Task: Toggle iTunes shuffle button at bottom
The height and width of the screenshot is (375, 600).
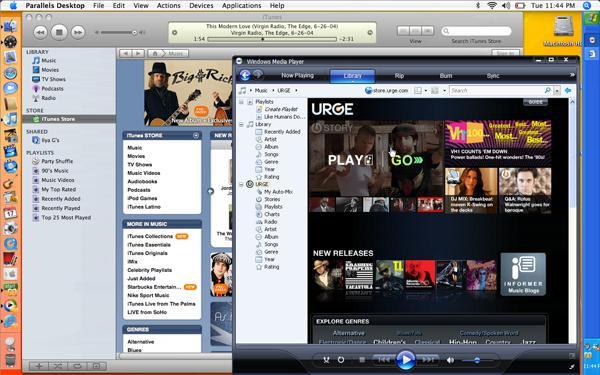Action: click(x=58, y=366)
